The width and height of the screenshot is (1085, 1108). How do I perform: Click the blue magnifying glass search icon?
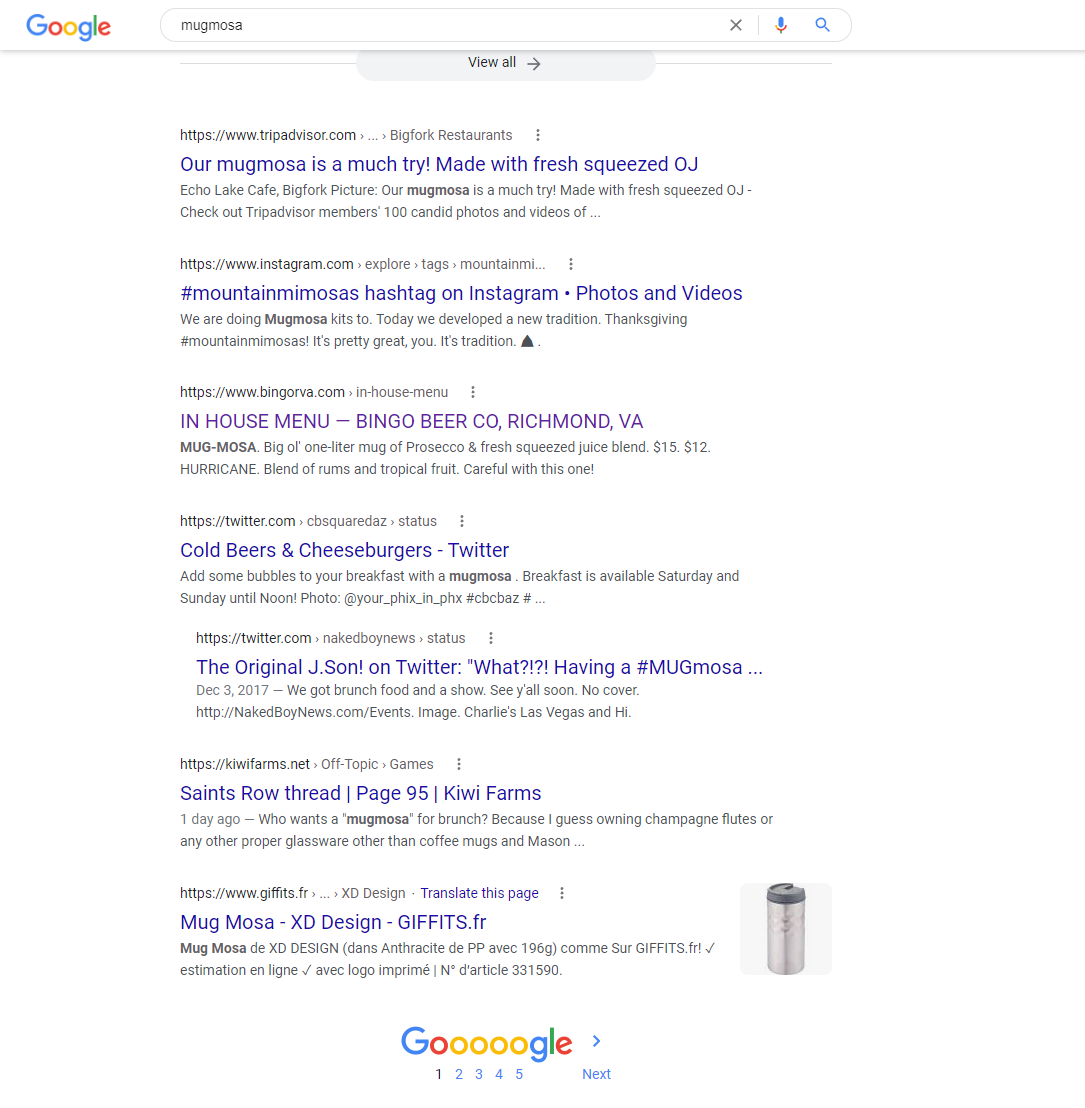pyautogui.click(x=822, y=25)
